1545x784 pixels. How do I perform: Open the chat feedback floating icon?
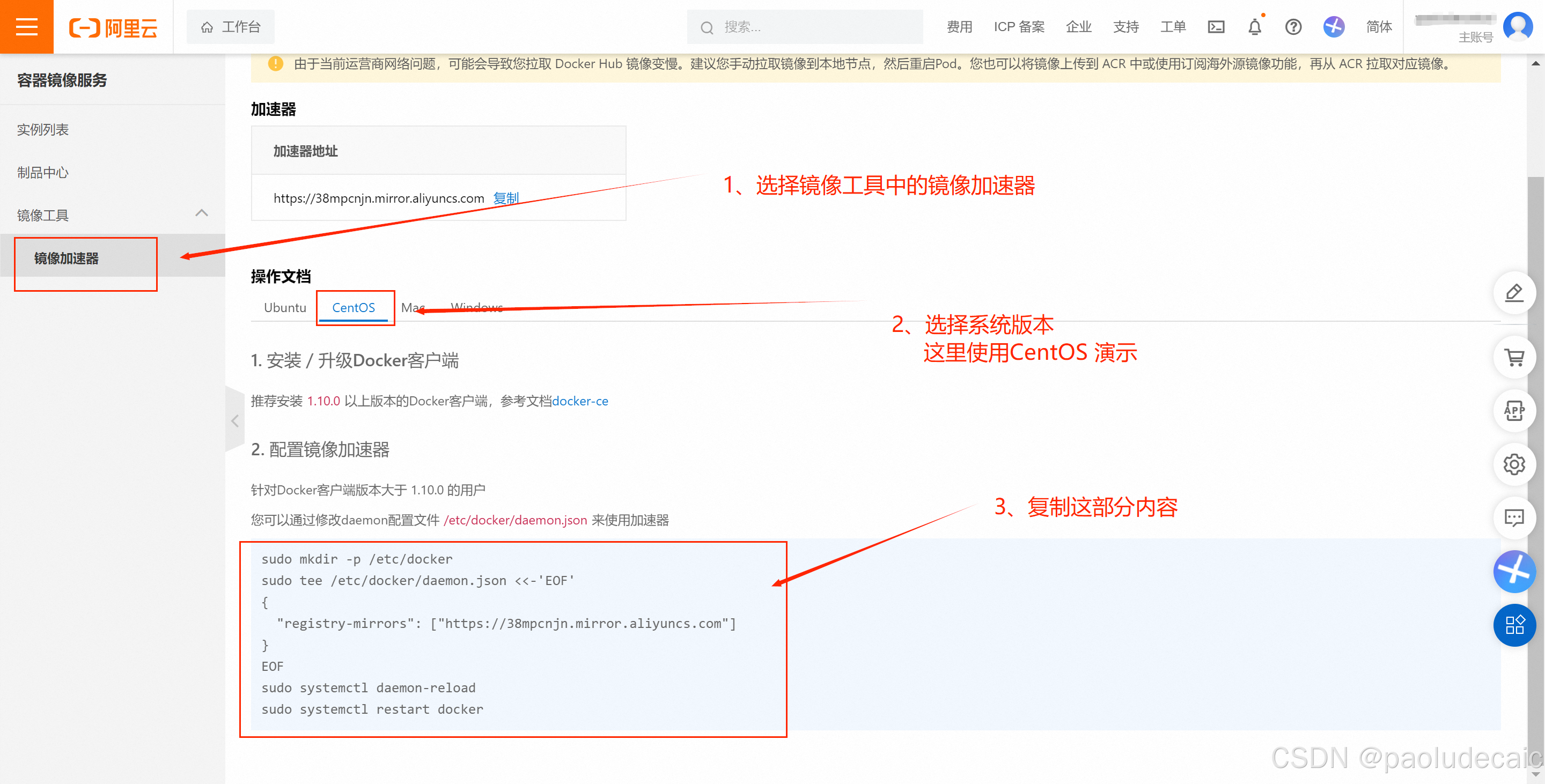pos(1514,518)
